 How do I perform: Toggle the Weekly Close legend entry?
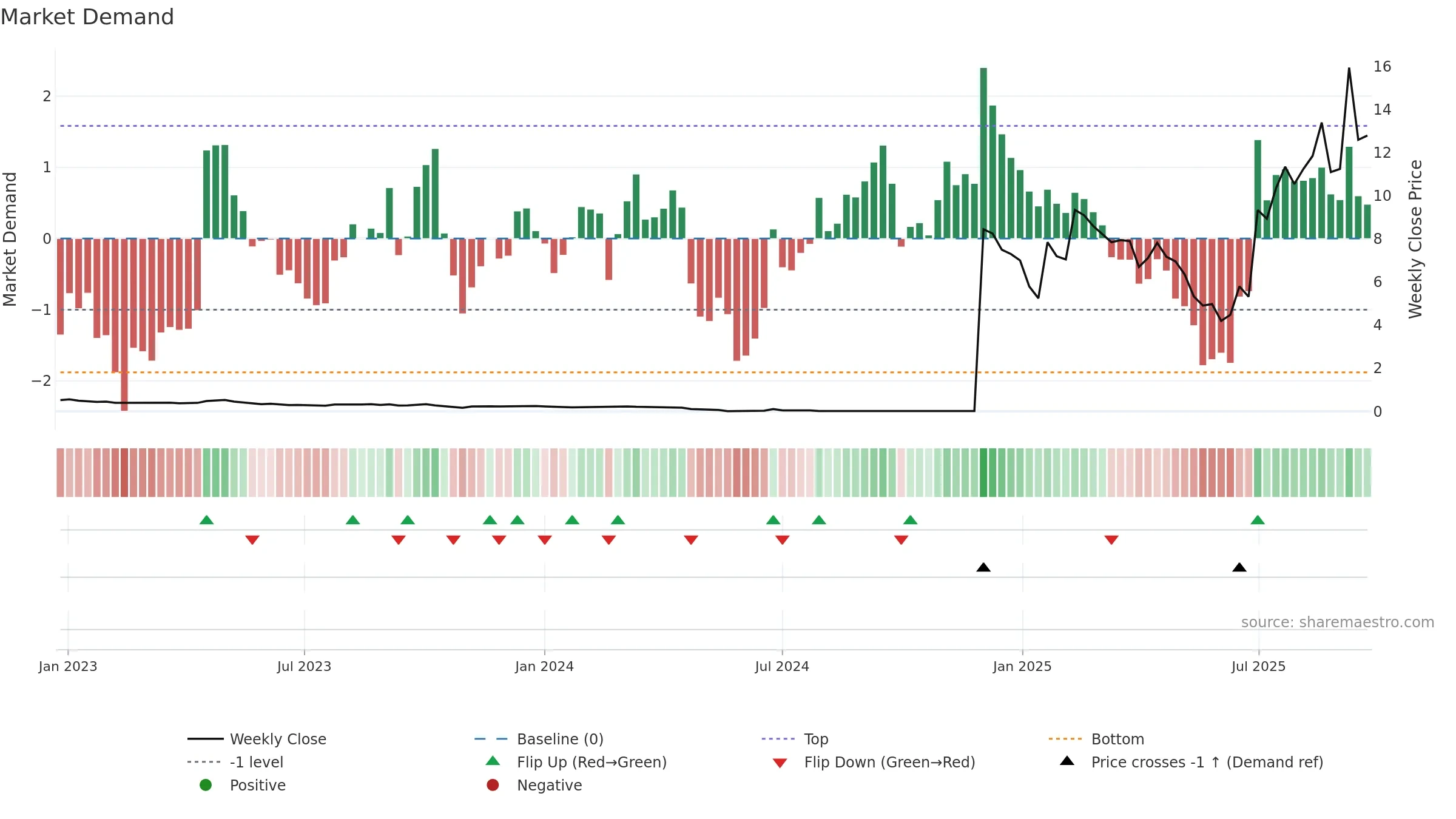point(257,739)
